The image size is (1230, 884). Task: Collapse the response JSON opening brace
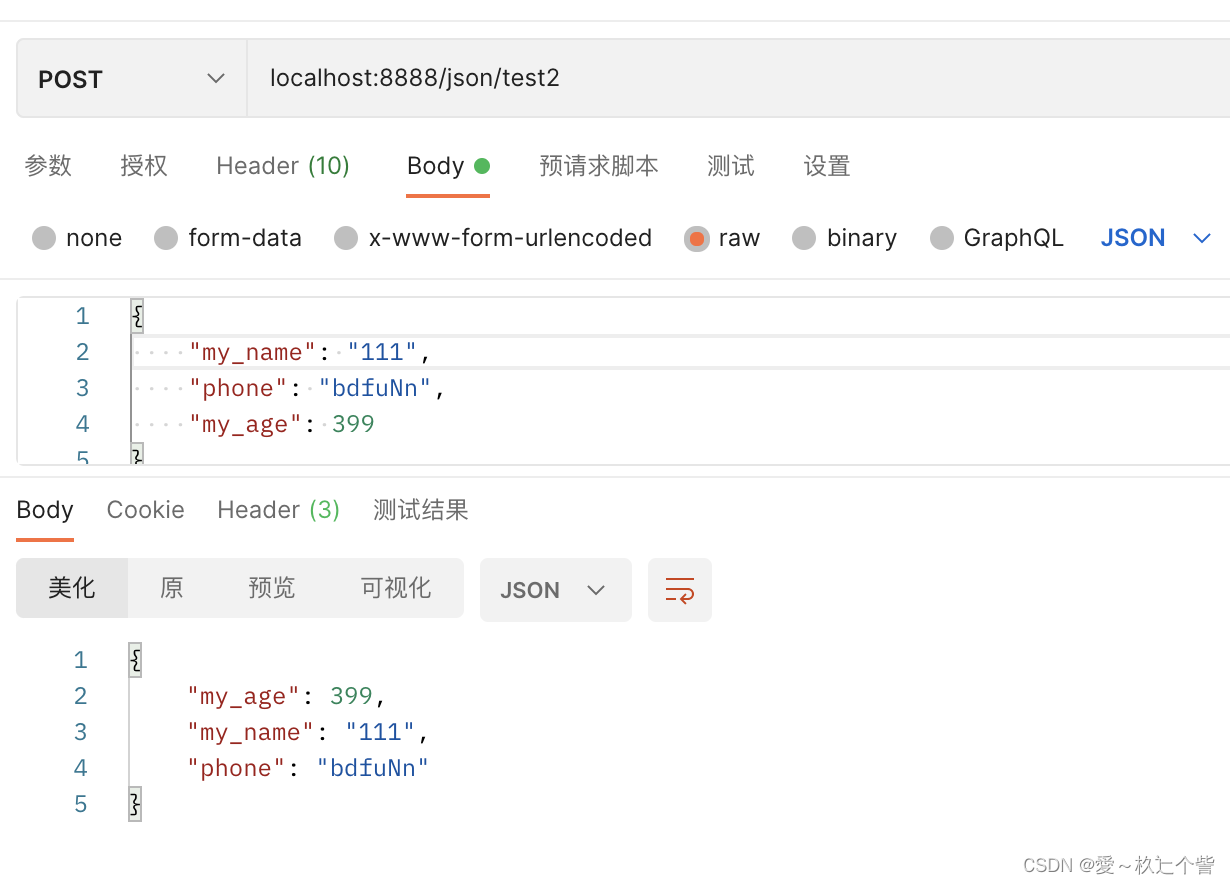[x=136, y=661]
